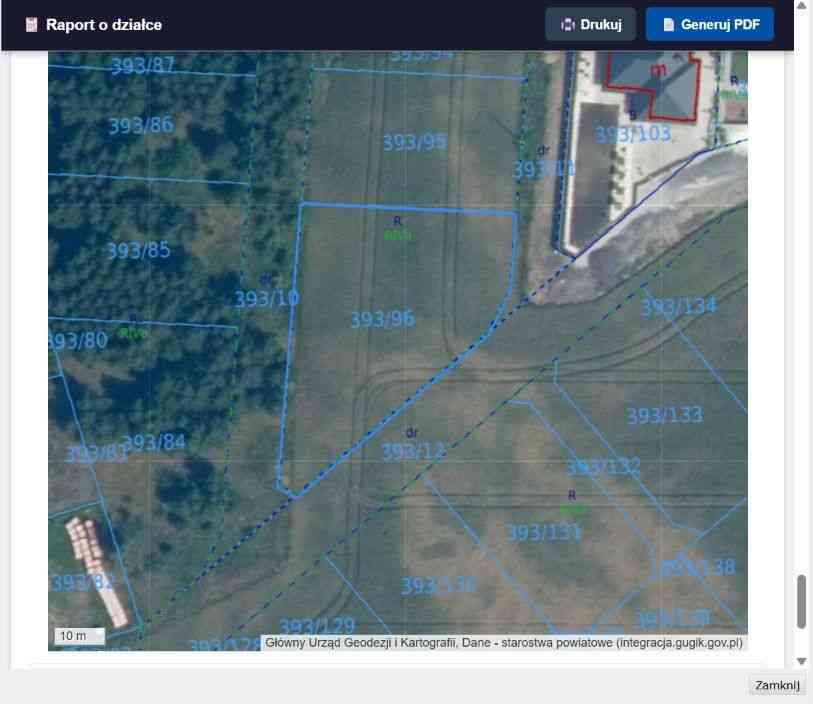Viewport: 813px width, 704px height.
Task: Click parcel label 393/131
Action: tap(544, 532)
